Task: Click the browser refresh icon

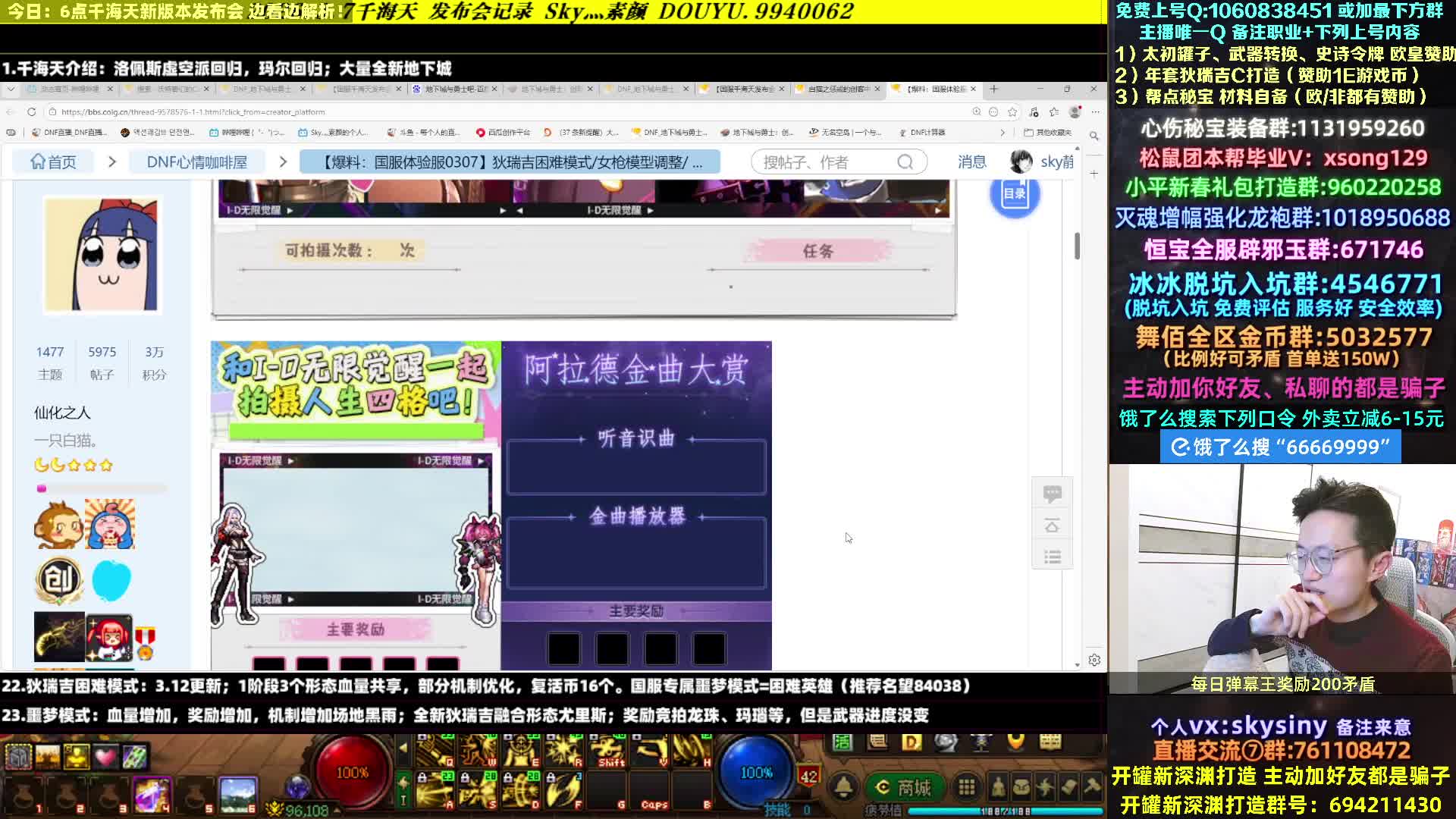Action: pyautogui.click(x=31, y=111)
